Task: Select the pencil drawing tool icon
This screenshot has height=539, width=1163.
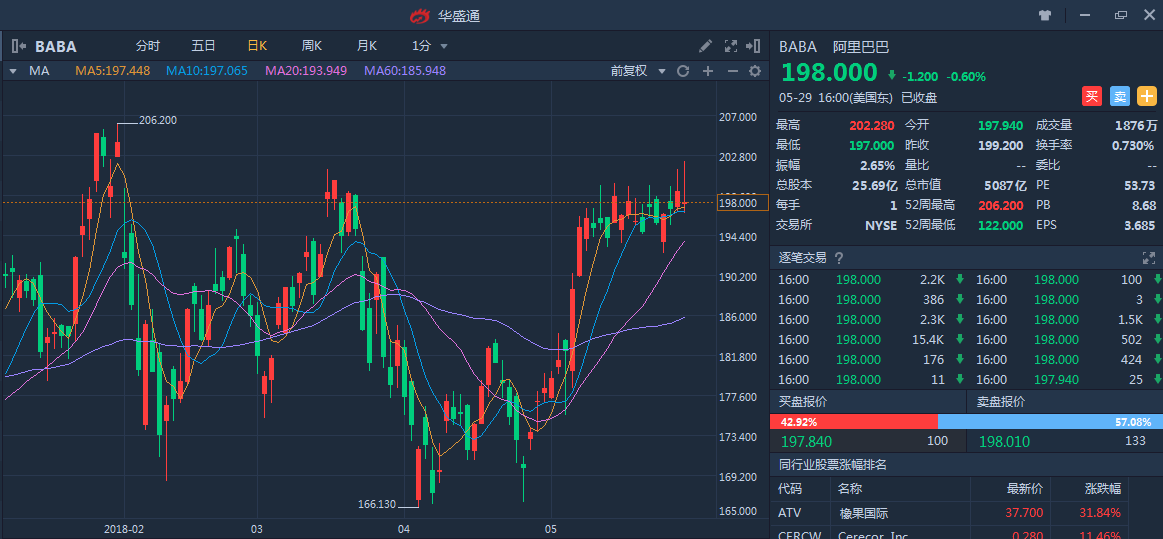Action: [x=705, y=46]
